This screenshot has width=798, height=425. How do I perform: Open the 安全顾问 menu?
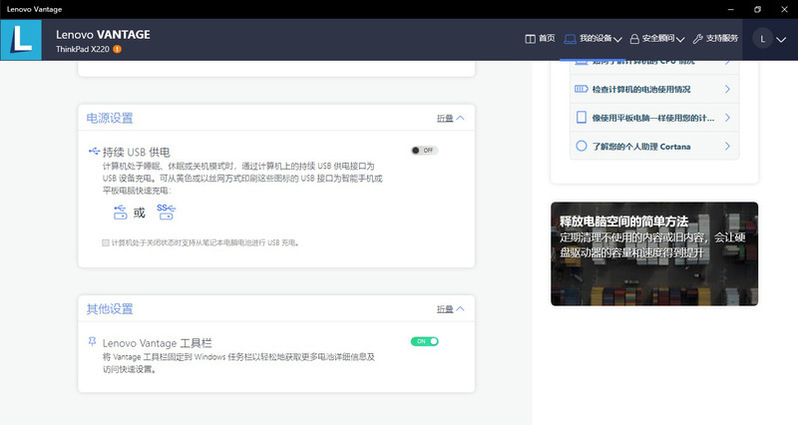657,39
